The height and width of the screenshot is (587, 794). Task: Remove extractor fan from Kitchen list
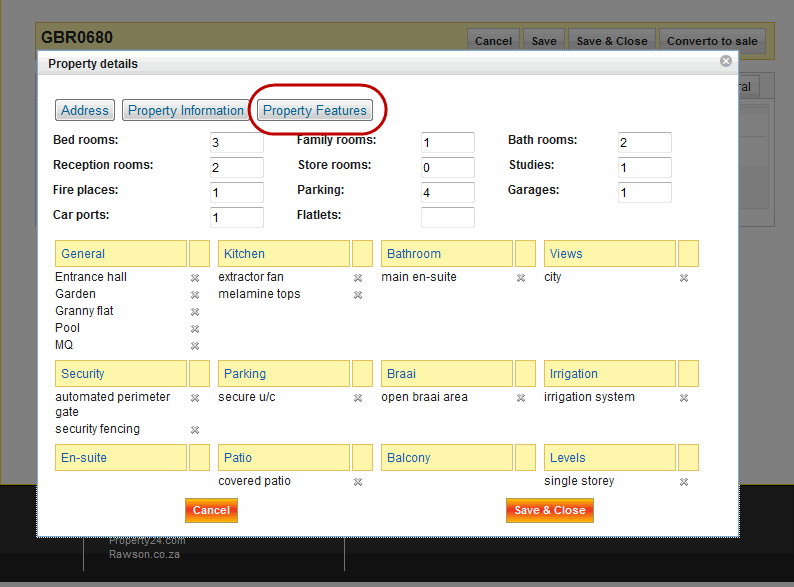pos(358,278)
